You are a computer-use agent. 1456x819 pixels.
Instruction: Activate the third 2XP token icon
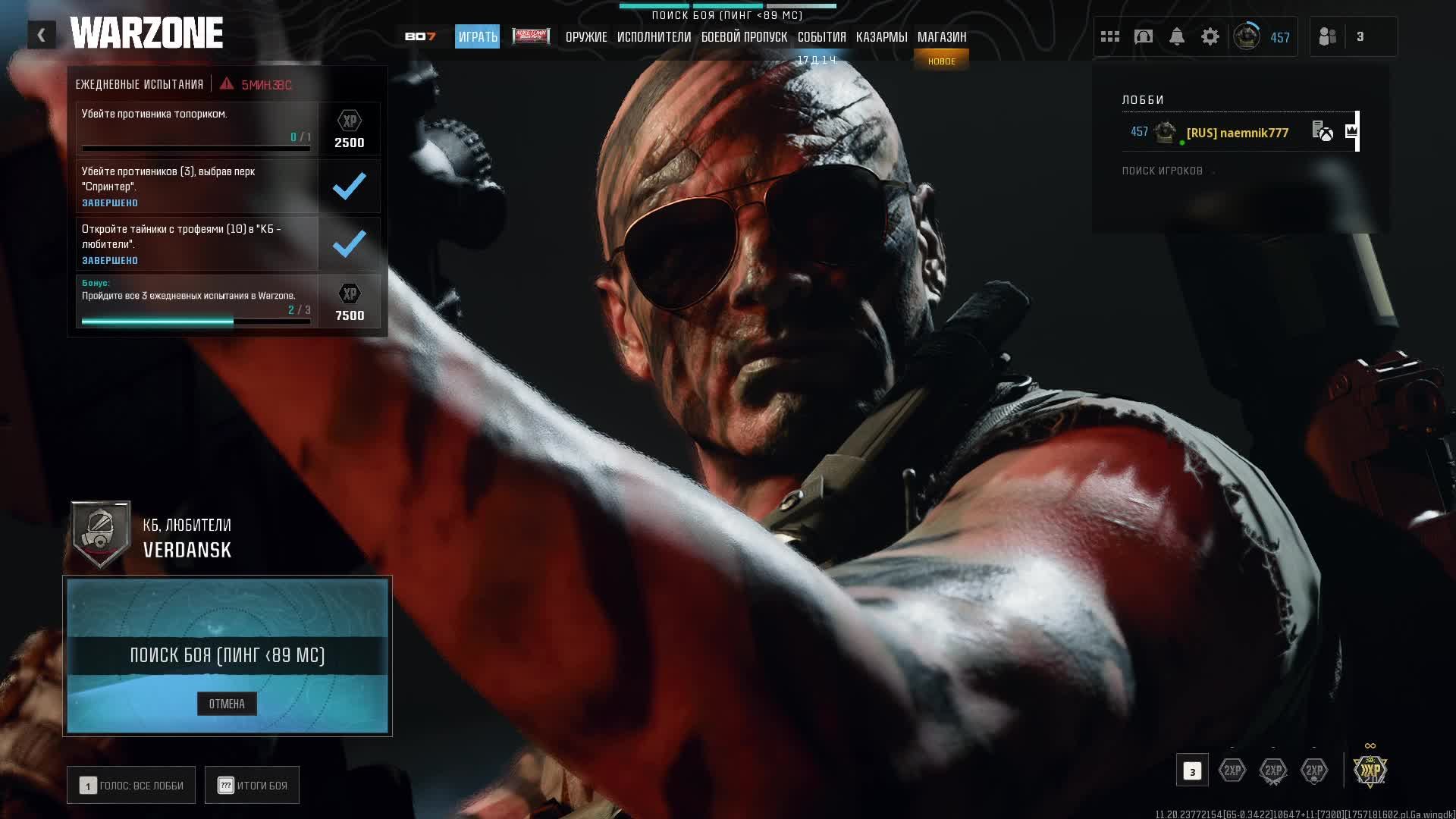point(1314,770)
